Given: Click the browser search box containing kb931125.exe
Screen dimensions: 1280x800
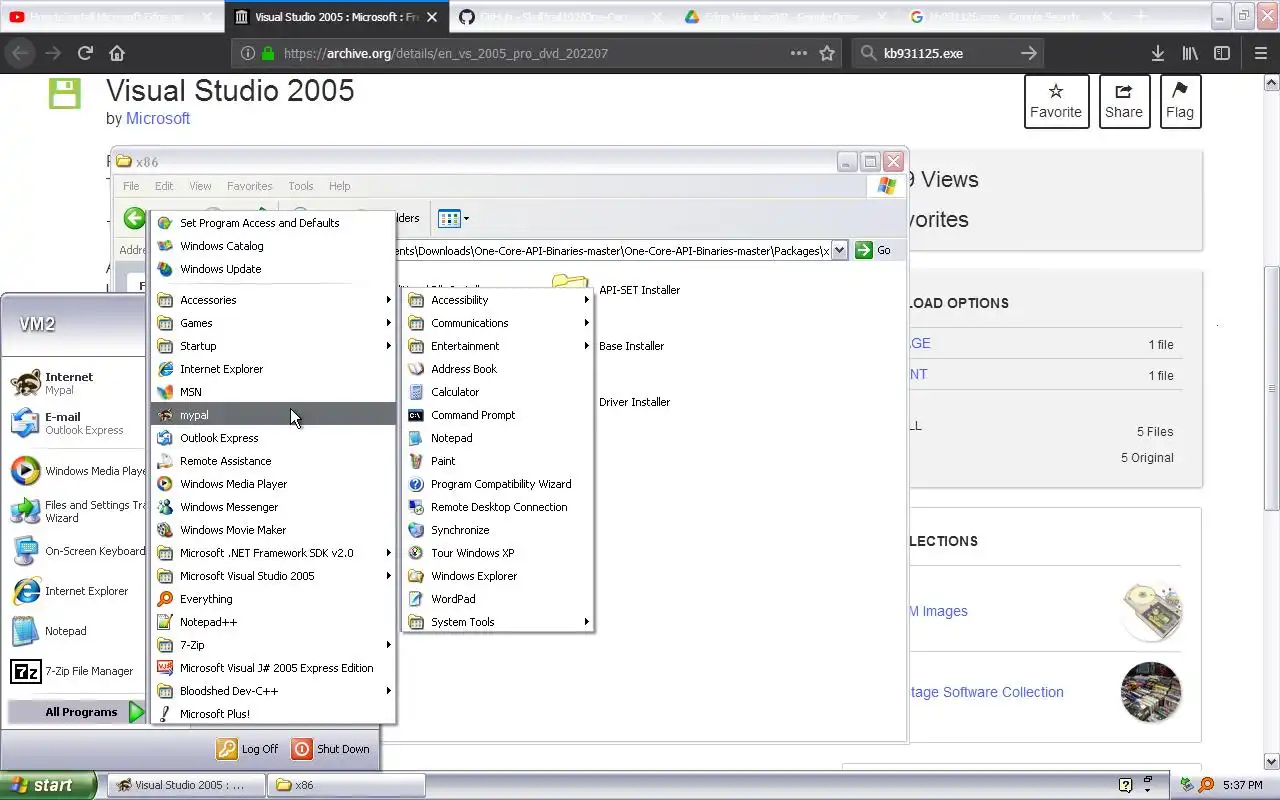Looking at the screenshot, I should 948,53.
